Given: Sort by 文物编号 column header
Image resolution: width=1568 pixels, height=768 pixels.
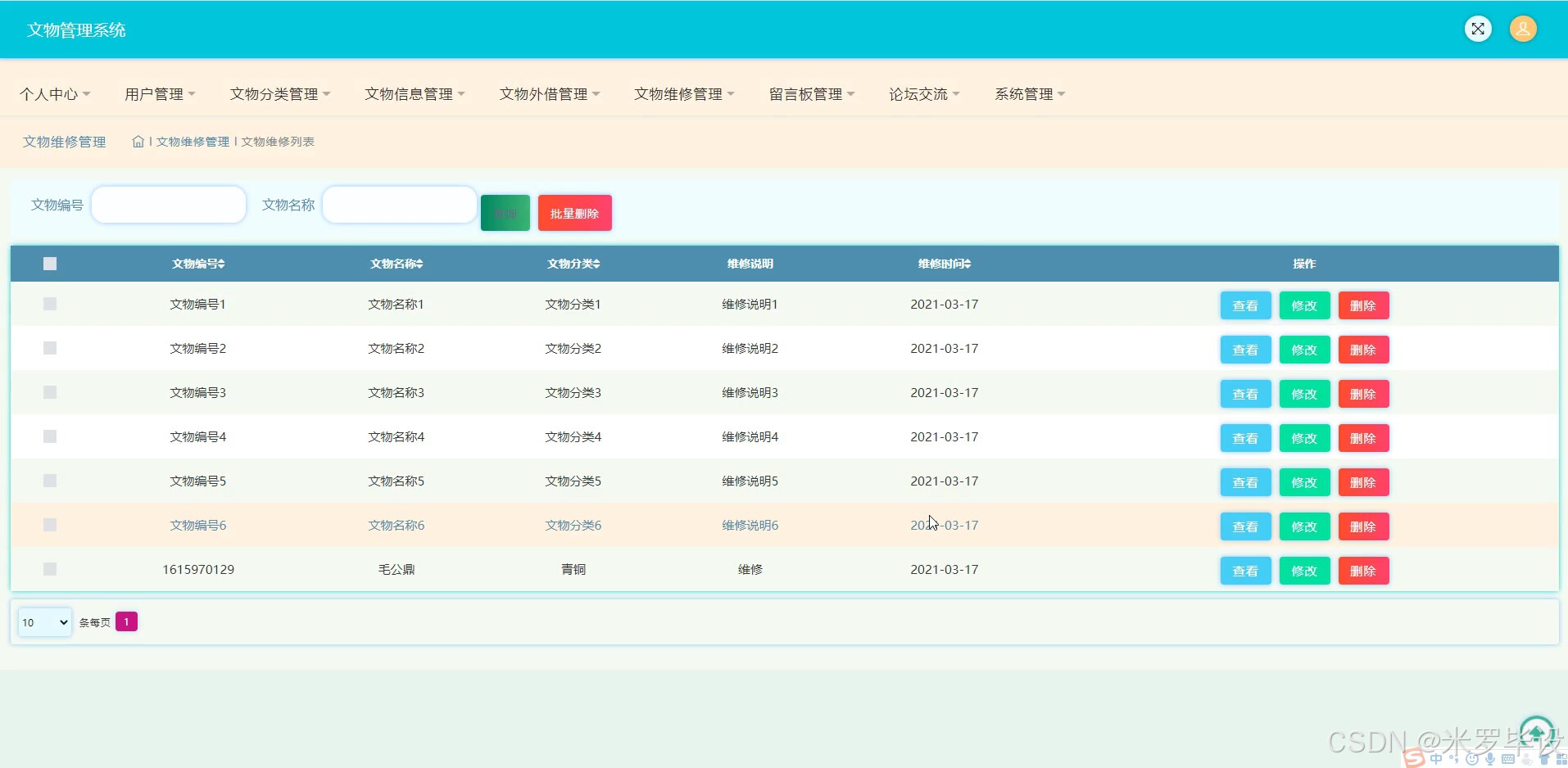Looking at the screenshot, I should (x=198, y=264).
